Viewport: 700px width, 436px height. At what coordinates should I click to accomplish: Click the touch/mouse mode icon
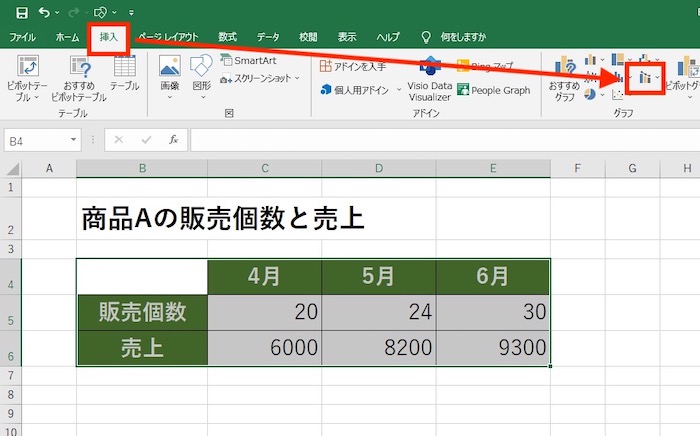pos(100,12)
